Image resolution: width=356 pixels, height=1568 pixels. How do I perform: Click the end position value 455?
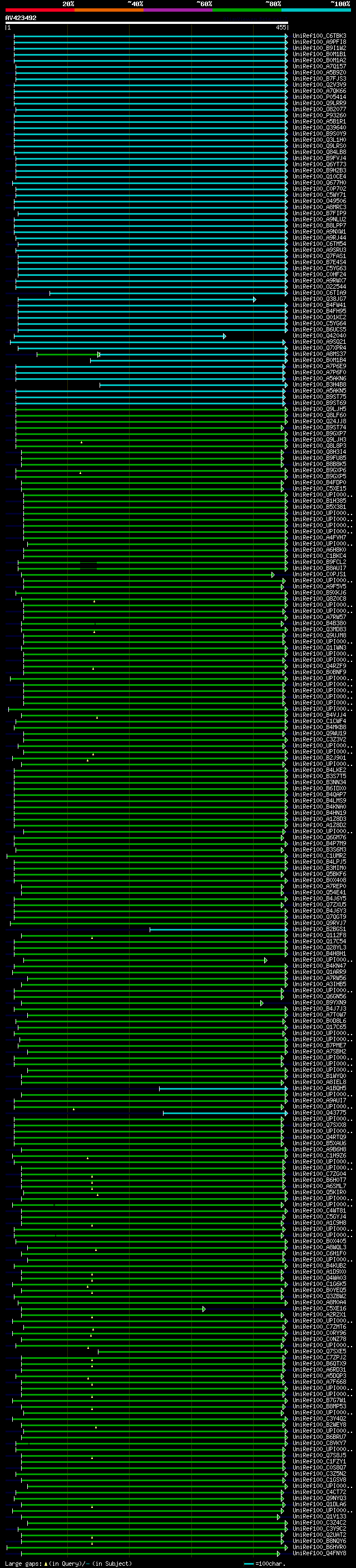(x=280, y=27)
